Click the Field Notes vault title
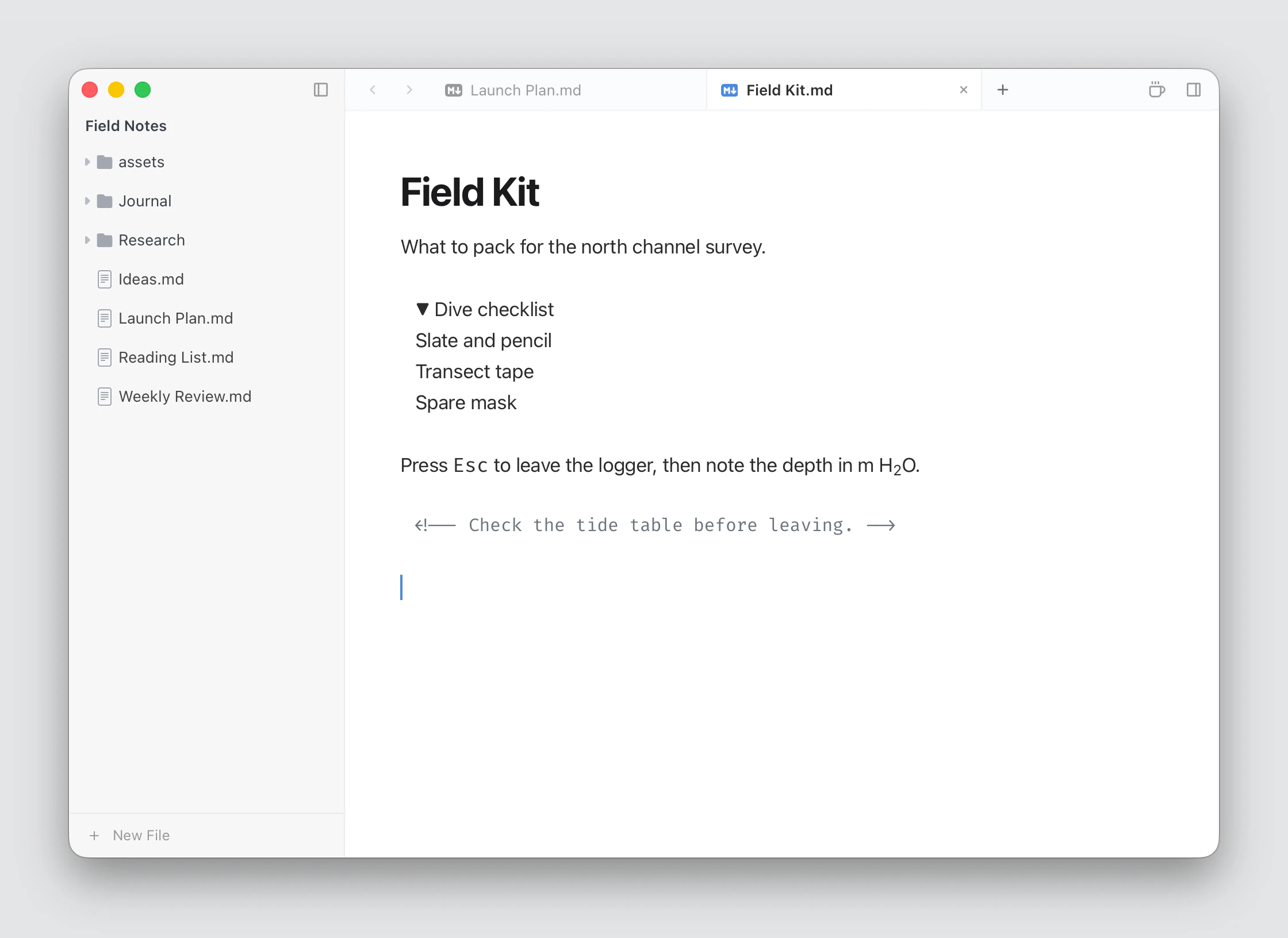This screenshot has height=938, width=1288. click(x=126, y=126)
